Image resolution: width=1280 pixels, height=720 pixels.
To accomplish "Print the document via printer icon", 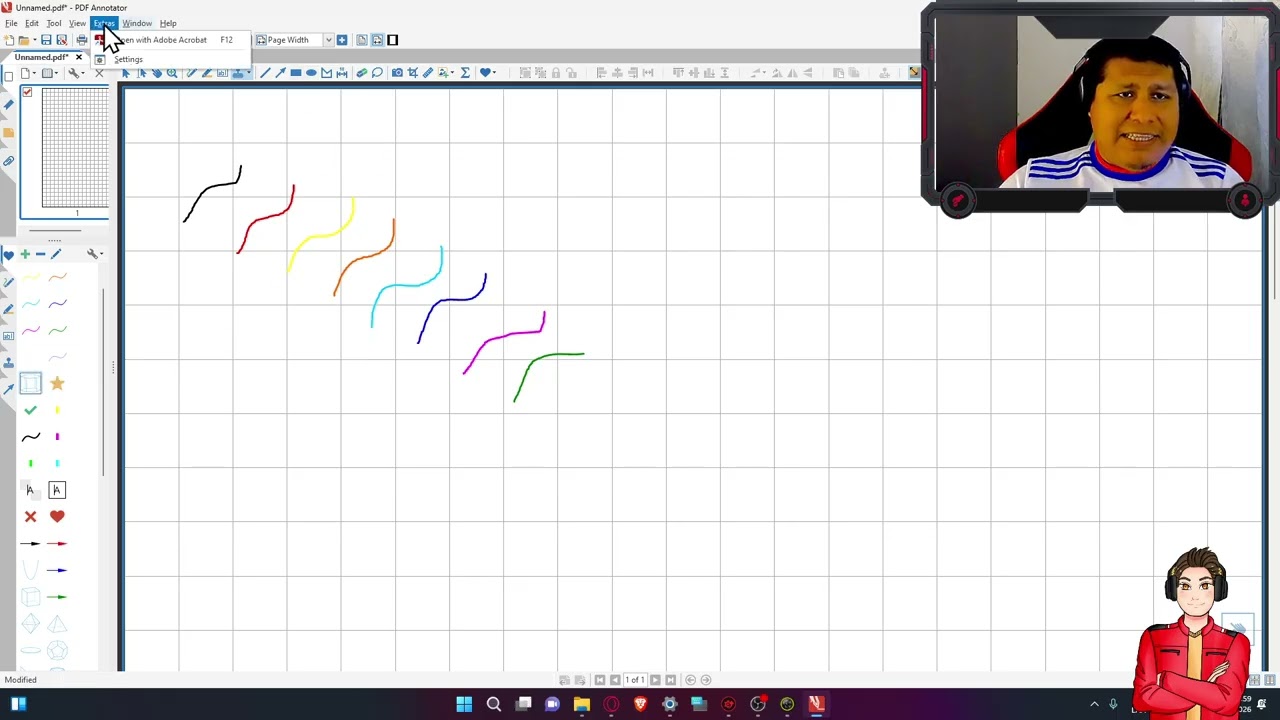I will pos(82,40).
